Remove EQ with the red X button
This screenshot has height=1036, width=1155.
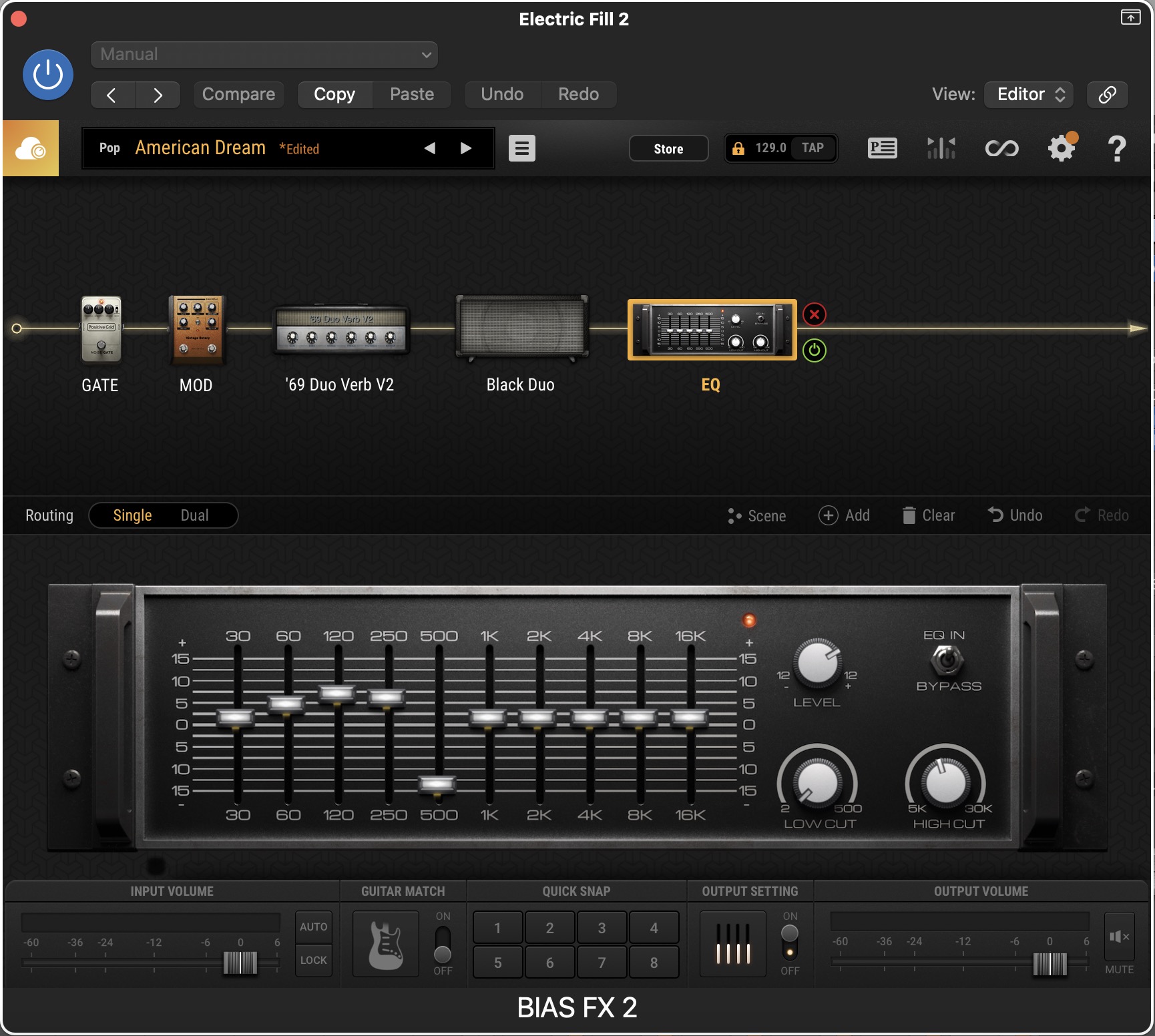[x=815, y=314]
